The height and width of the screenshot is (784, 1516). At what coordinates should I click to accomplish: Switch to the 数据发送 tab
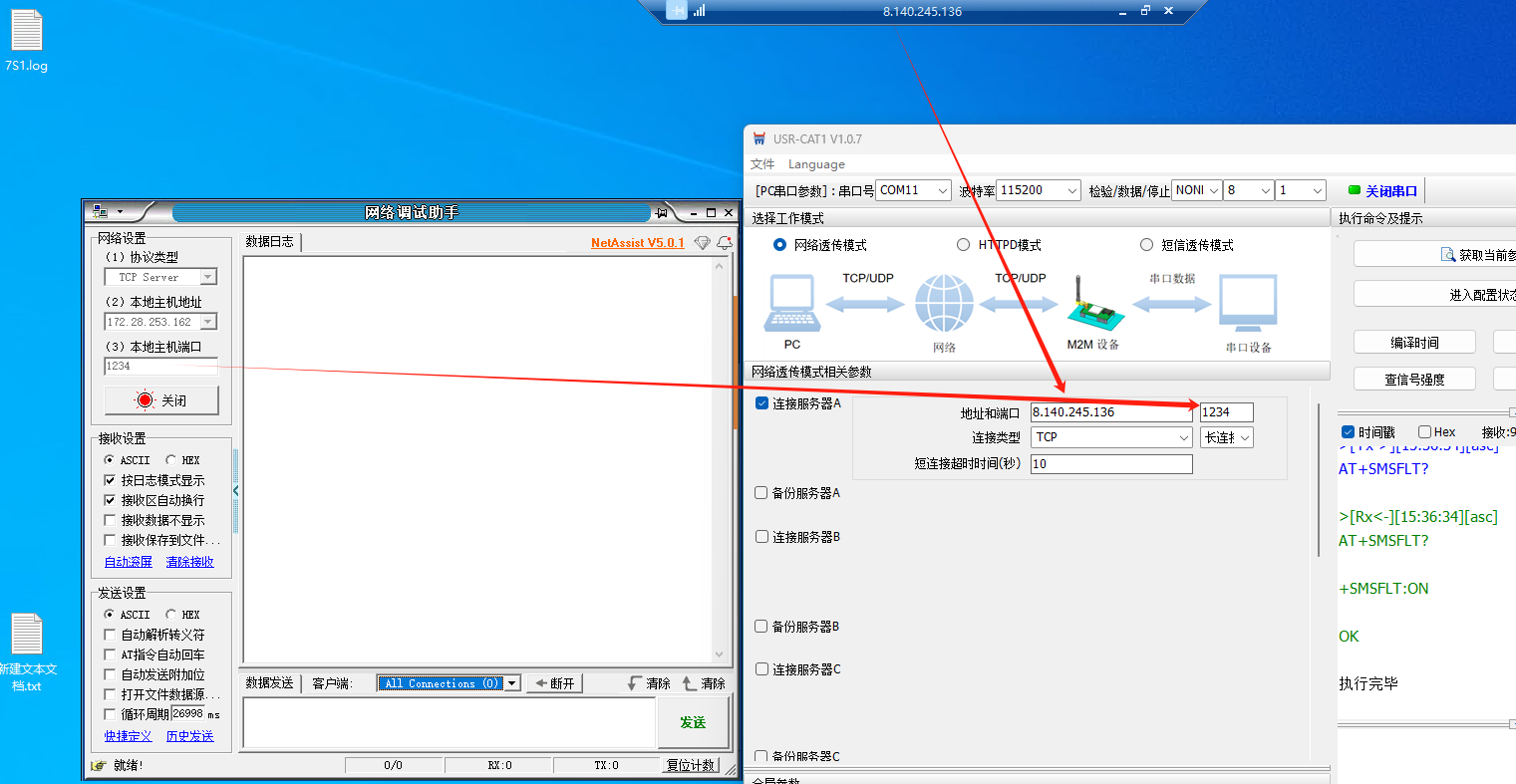[270, 683]
